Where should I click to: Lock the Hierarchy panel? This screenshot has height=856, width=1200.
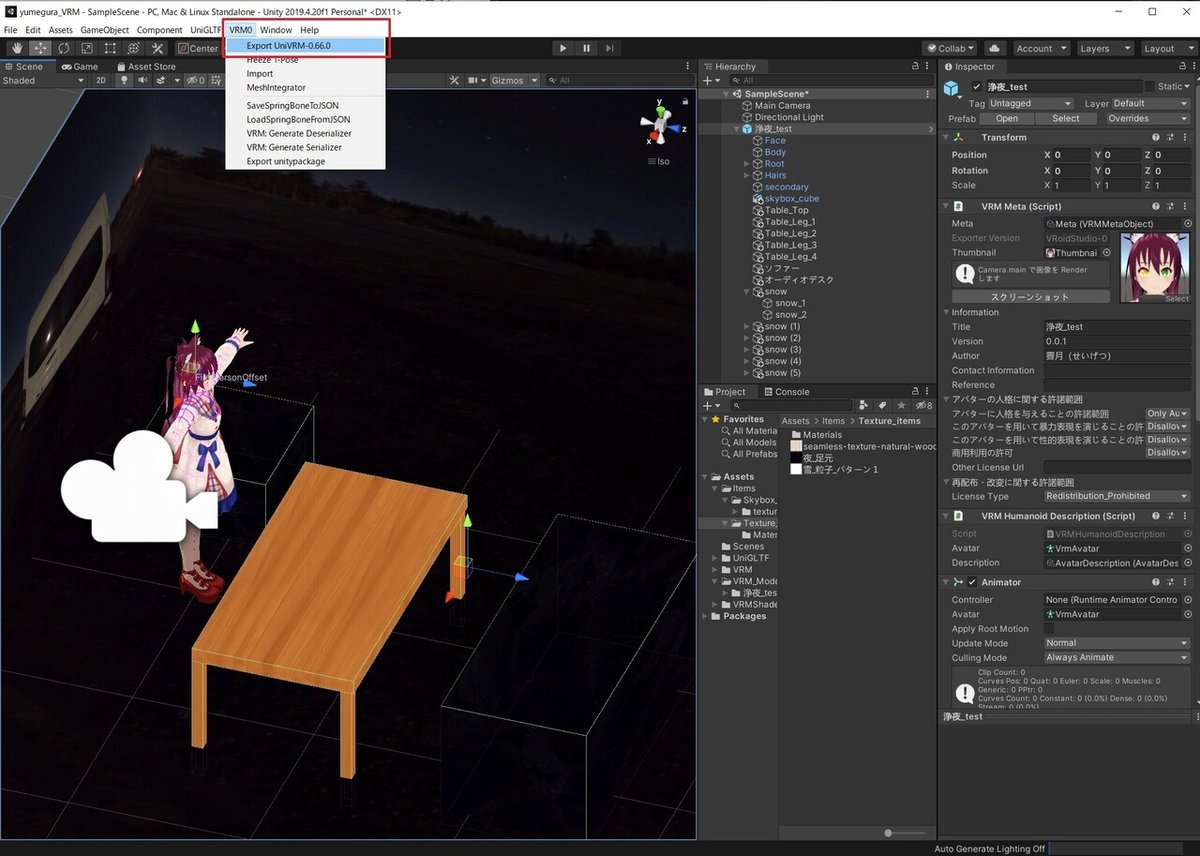coord(915,66)
